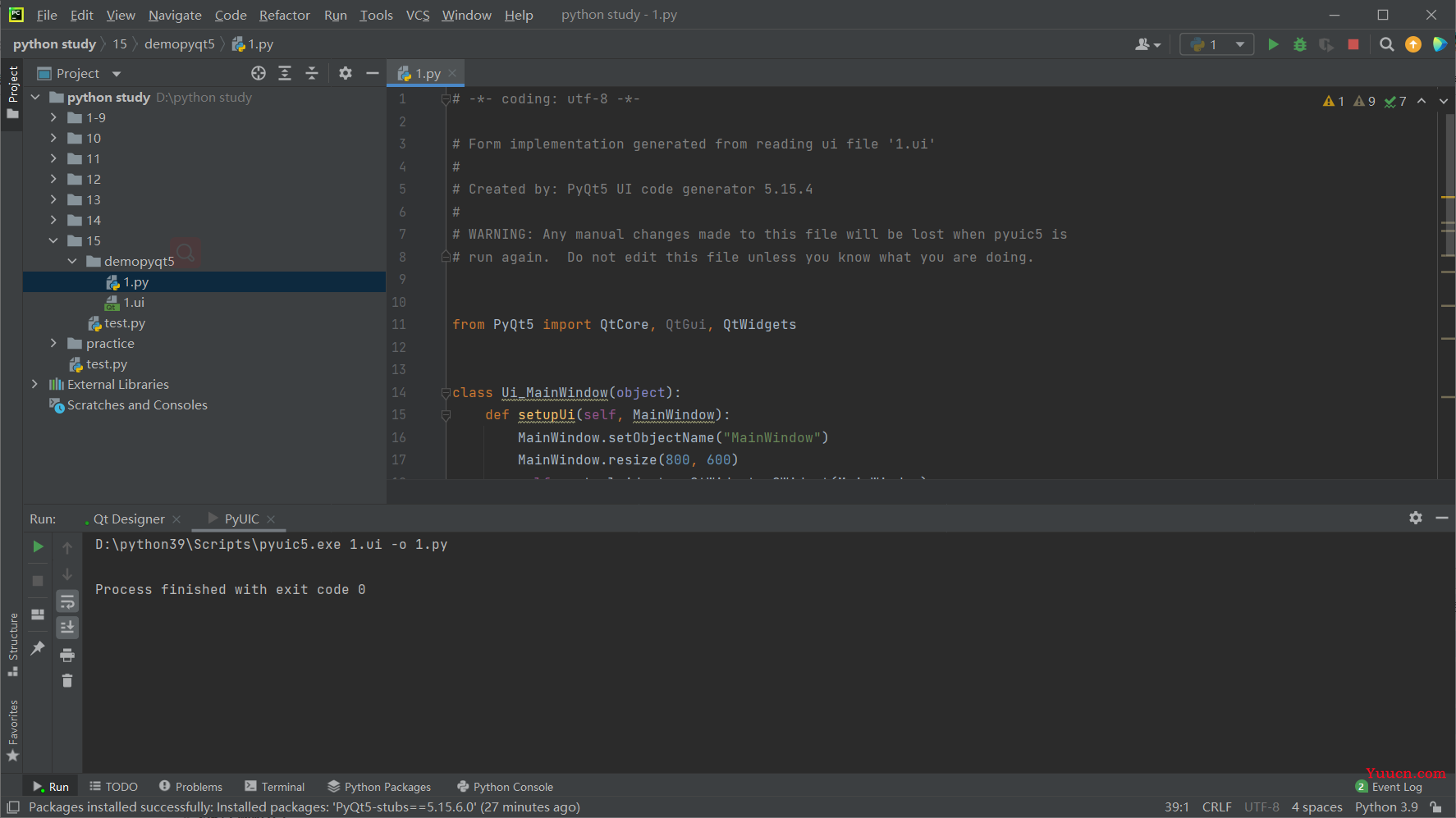
Task: Move down the stack trace arrow
Action: coord(67,574)
